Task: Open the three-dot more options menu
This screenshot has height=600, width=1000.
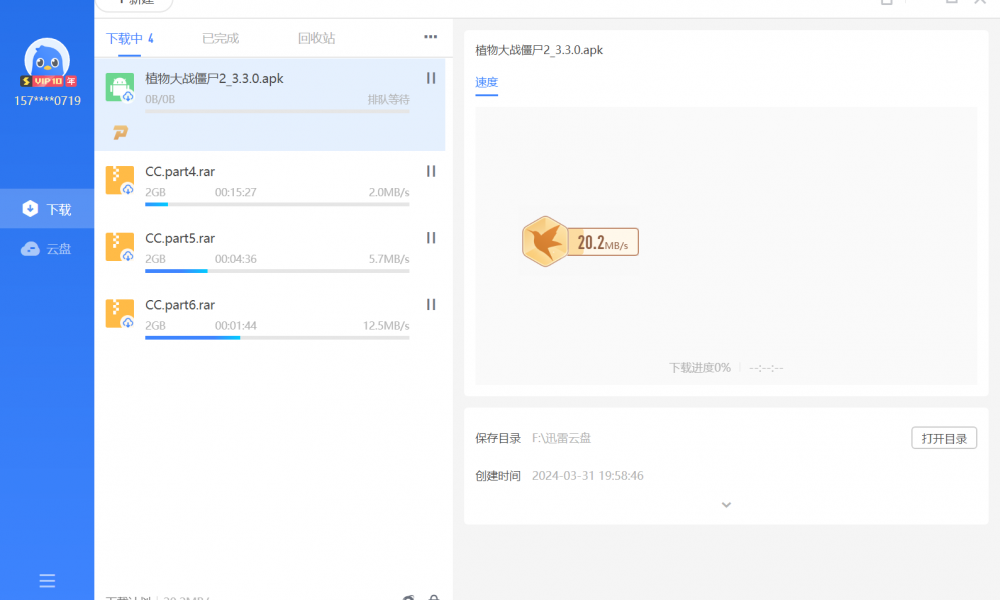Action: (430, 38)
